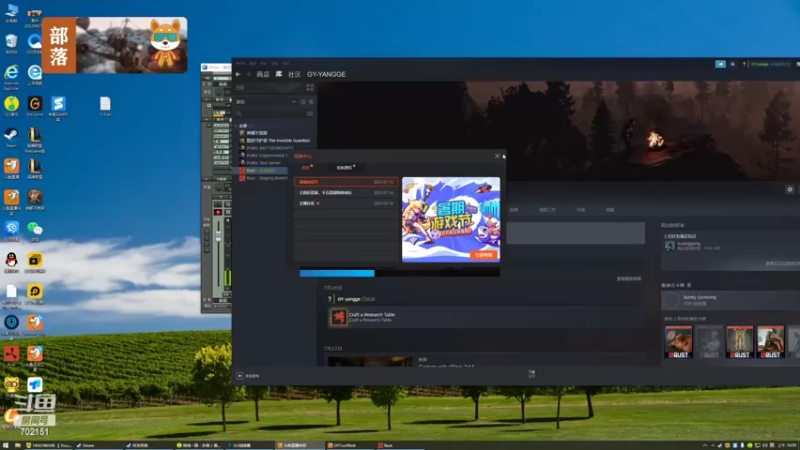
Task: Select The Invisible Guardian in library
Action: click(274, 140)
